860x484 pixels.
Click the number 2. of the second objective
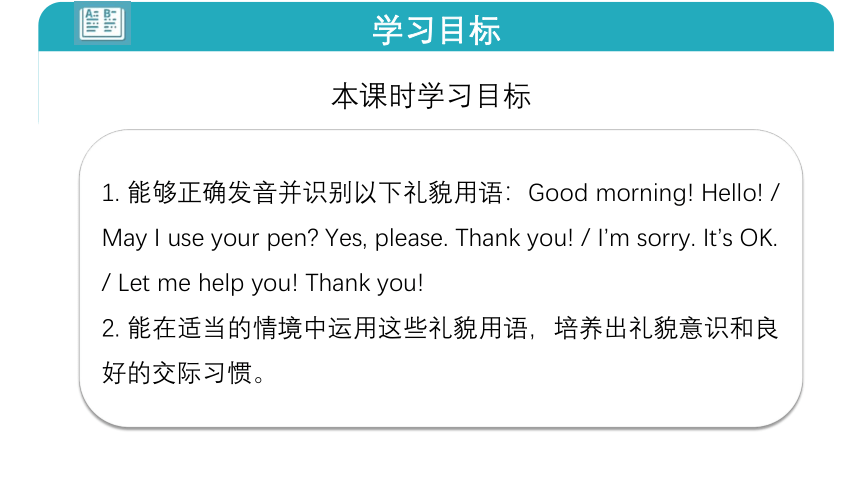pos(111,329)
